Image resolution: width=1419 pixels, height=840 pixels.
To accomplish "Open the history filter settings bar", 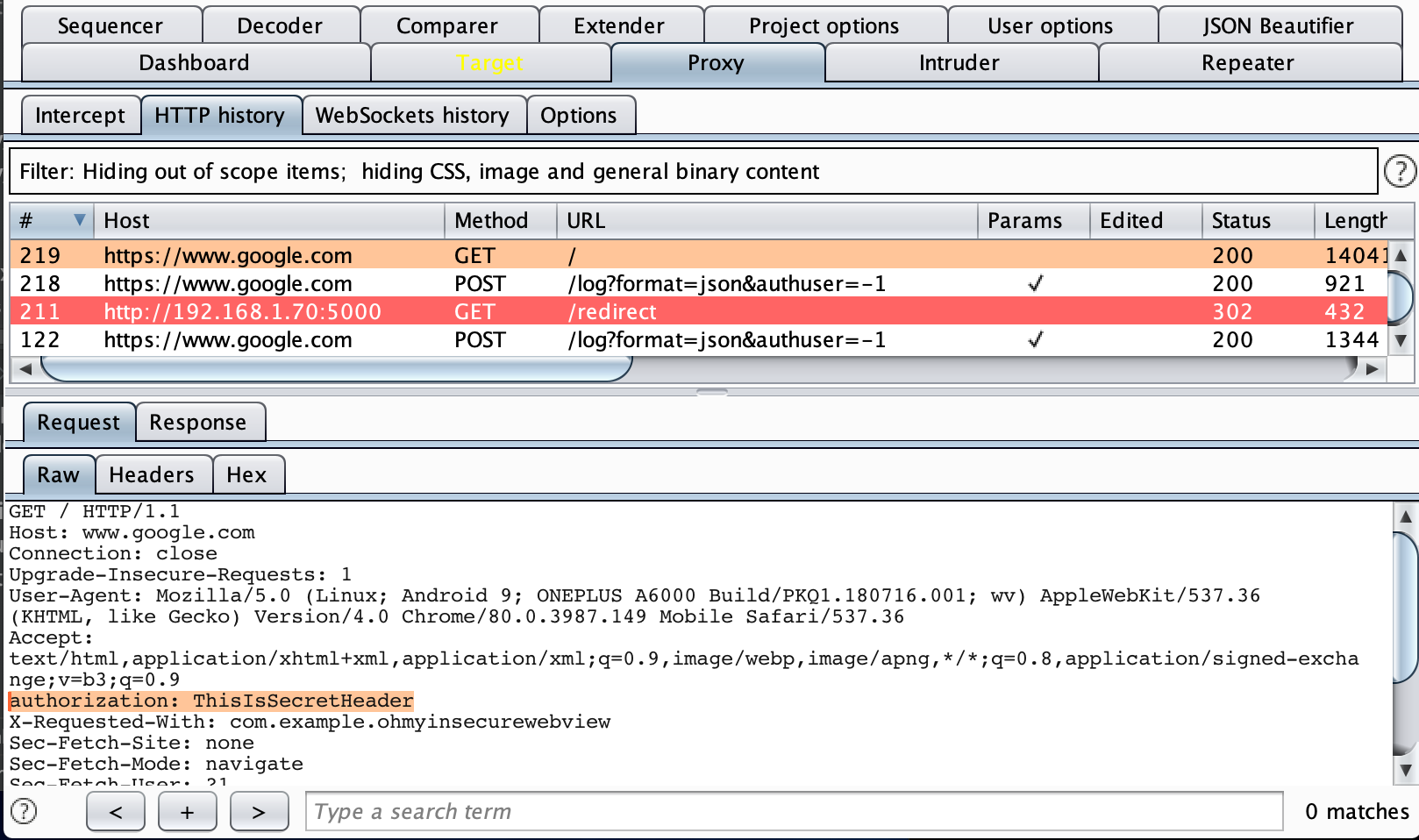I will click(x=693, y=171).
